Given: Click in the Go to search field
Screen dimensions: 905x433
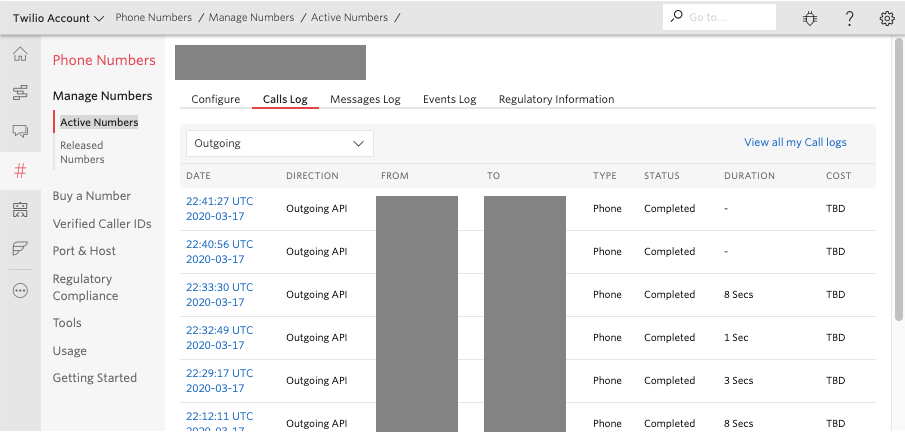Looking at the screenshot, I should point(719,17).
